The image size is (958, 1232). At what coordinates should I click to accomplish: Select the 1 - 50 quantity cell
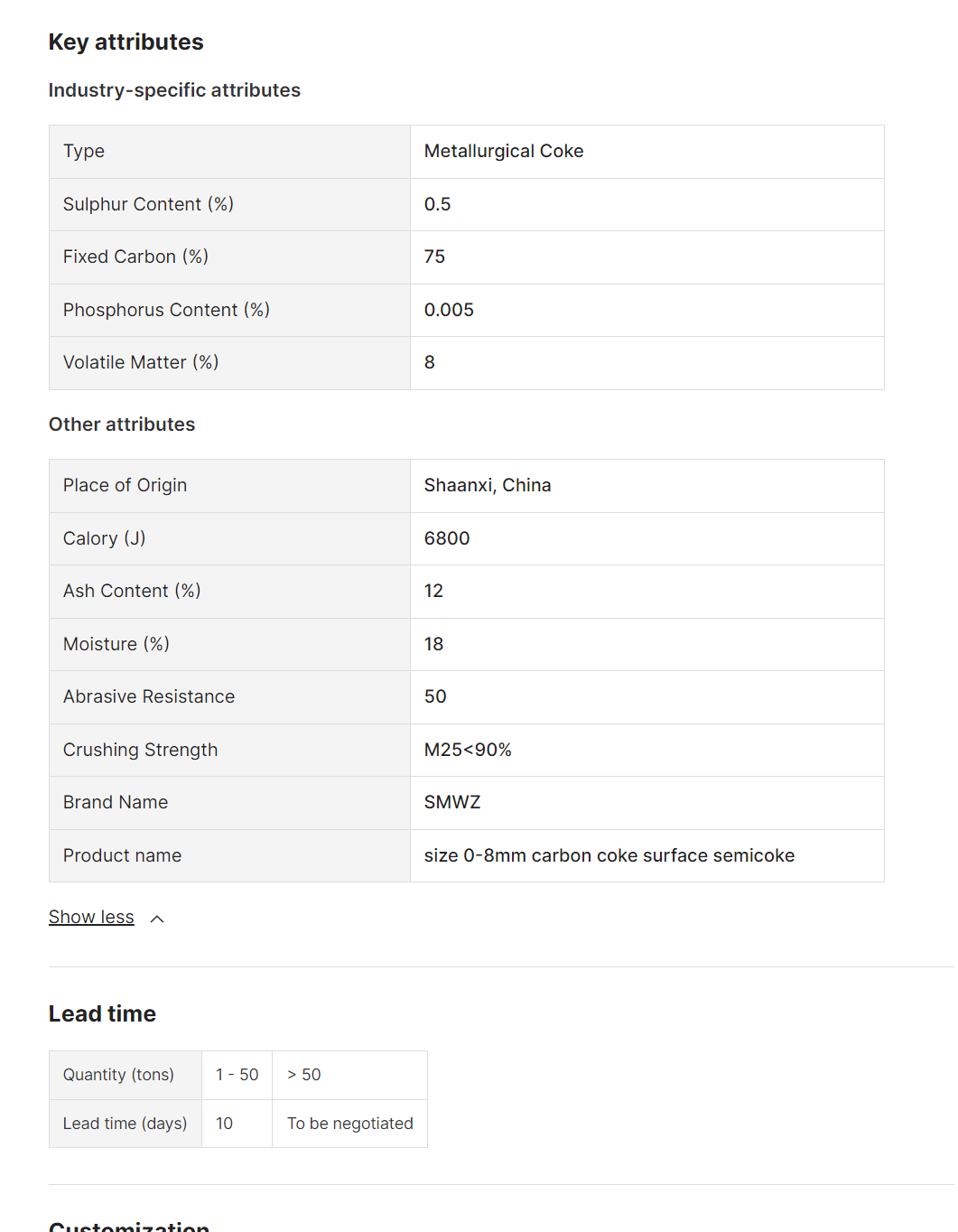point(237,1075)
